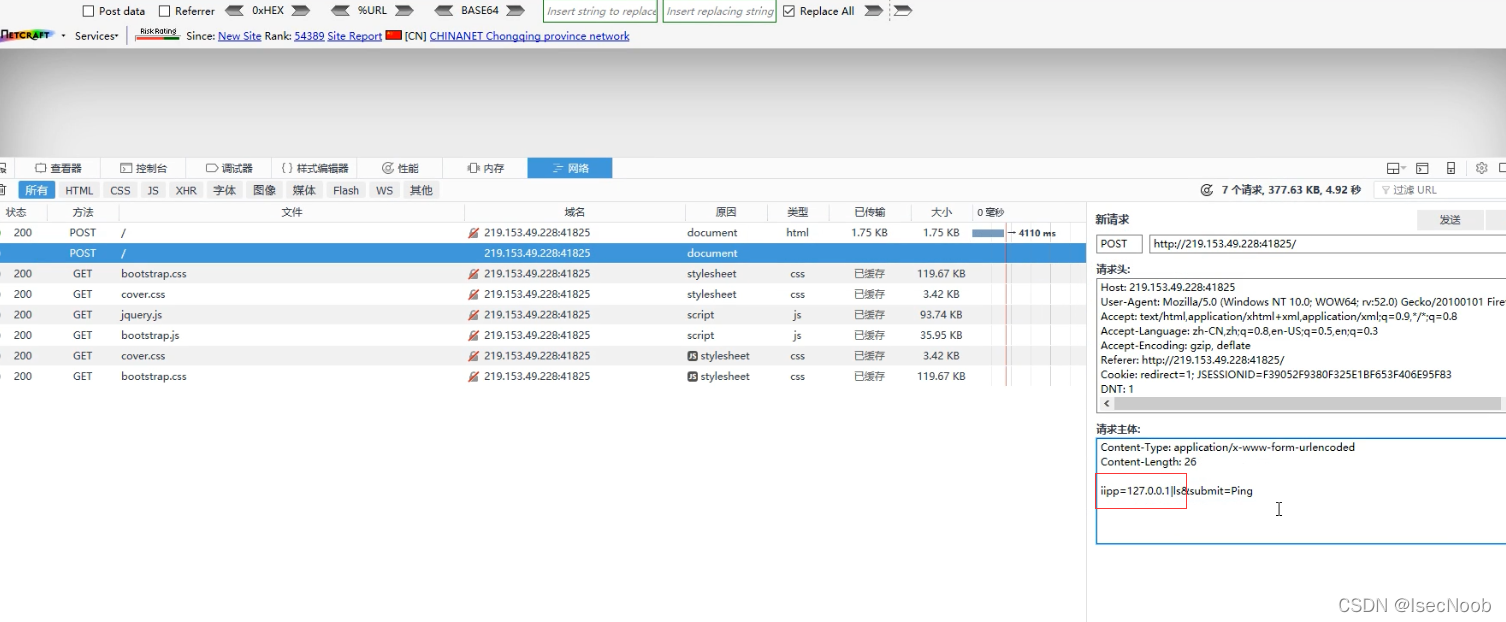Filter requests by HTML
Image resolution: width=1506 pixels, height=622 pixels.
(79, 190)
